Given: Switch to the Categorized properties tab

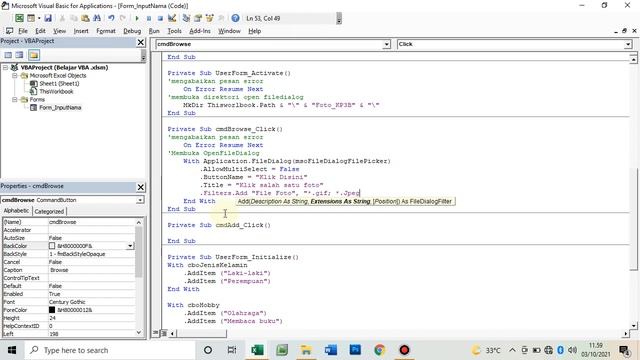Looking at the screenshot, I should tap(49, 211).
